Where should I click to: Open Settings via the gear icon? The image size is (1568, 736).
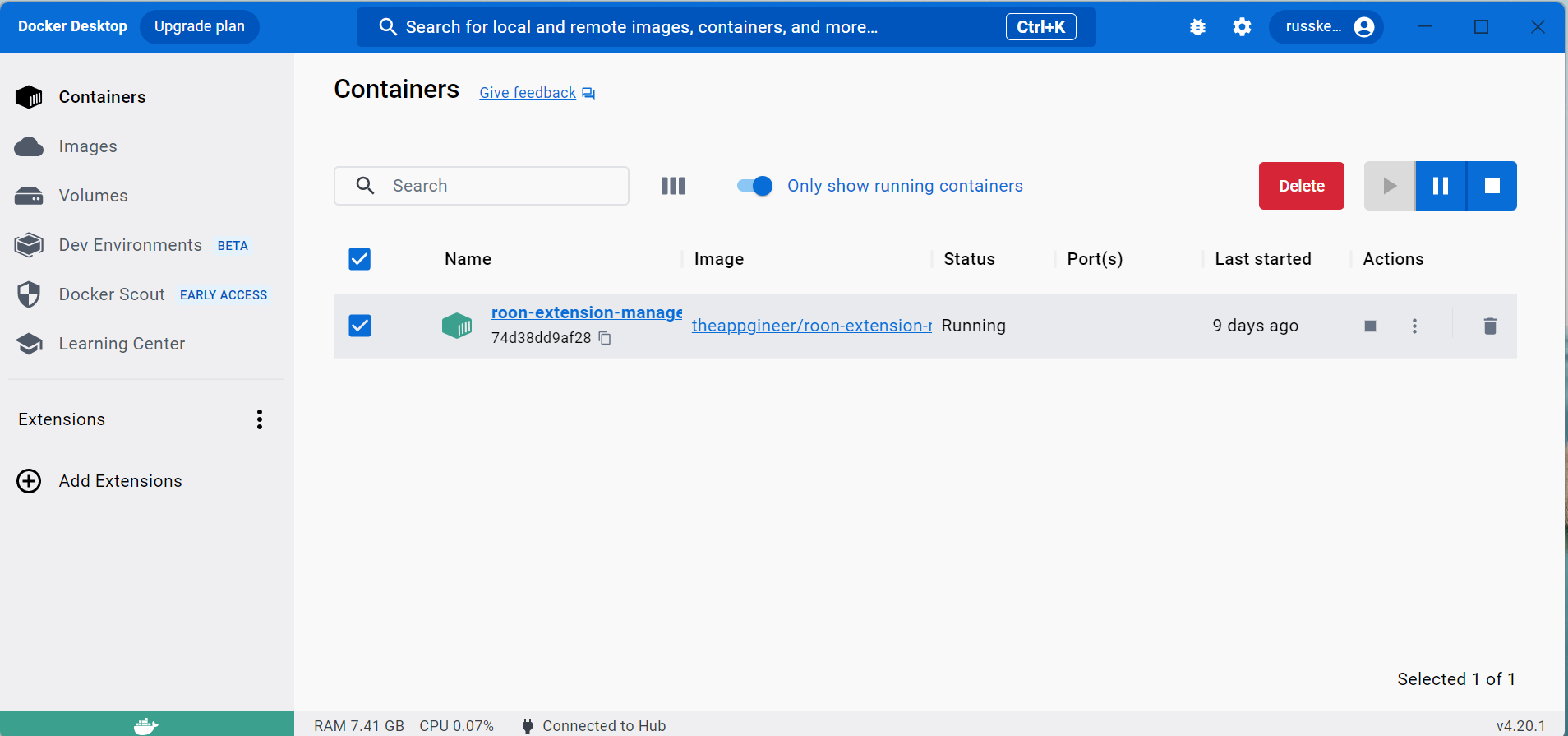(x=1242, y=27)
